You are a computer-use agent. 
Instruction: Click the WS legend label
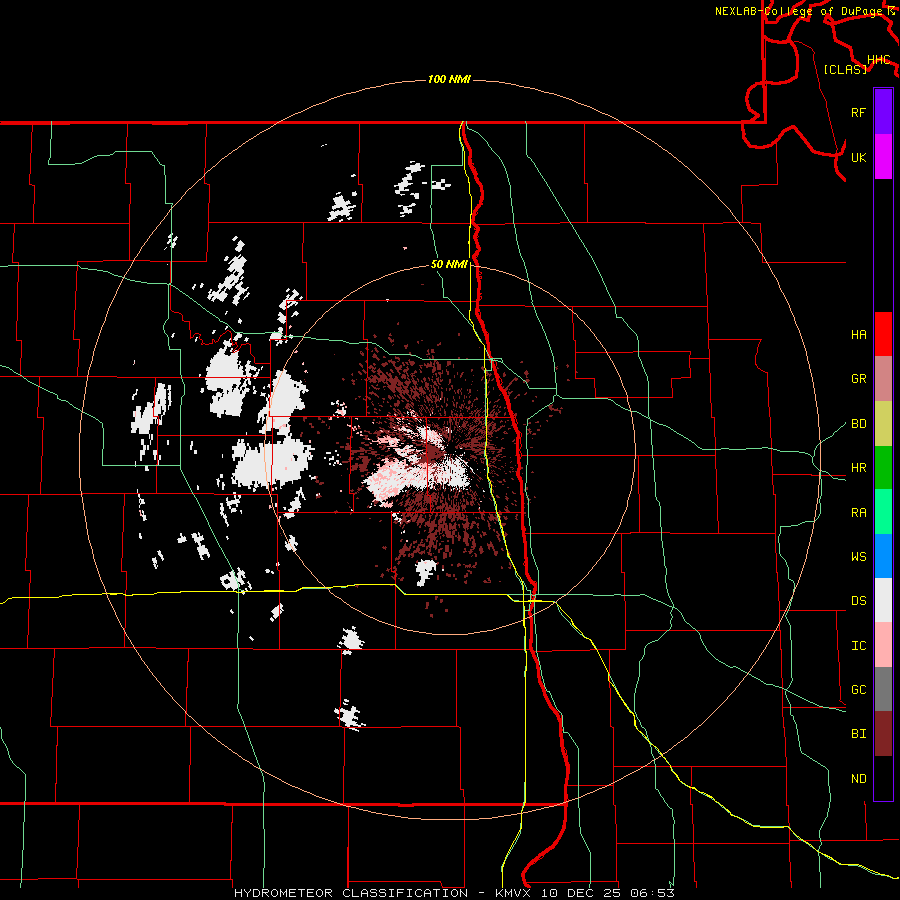(858, 556)
